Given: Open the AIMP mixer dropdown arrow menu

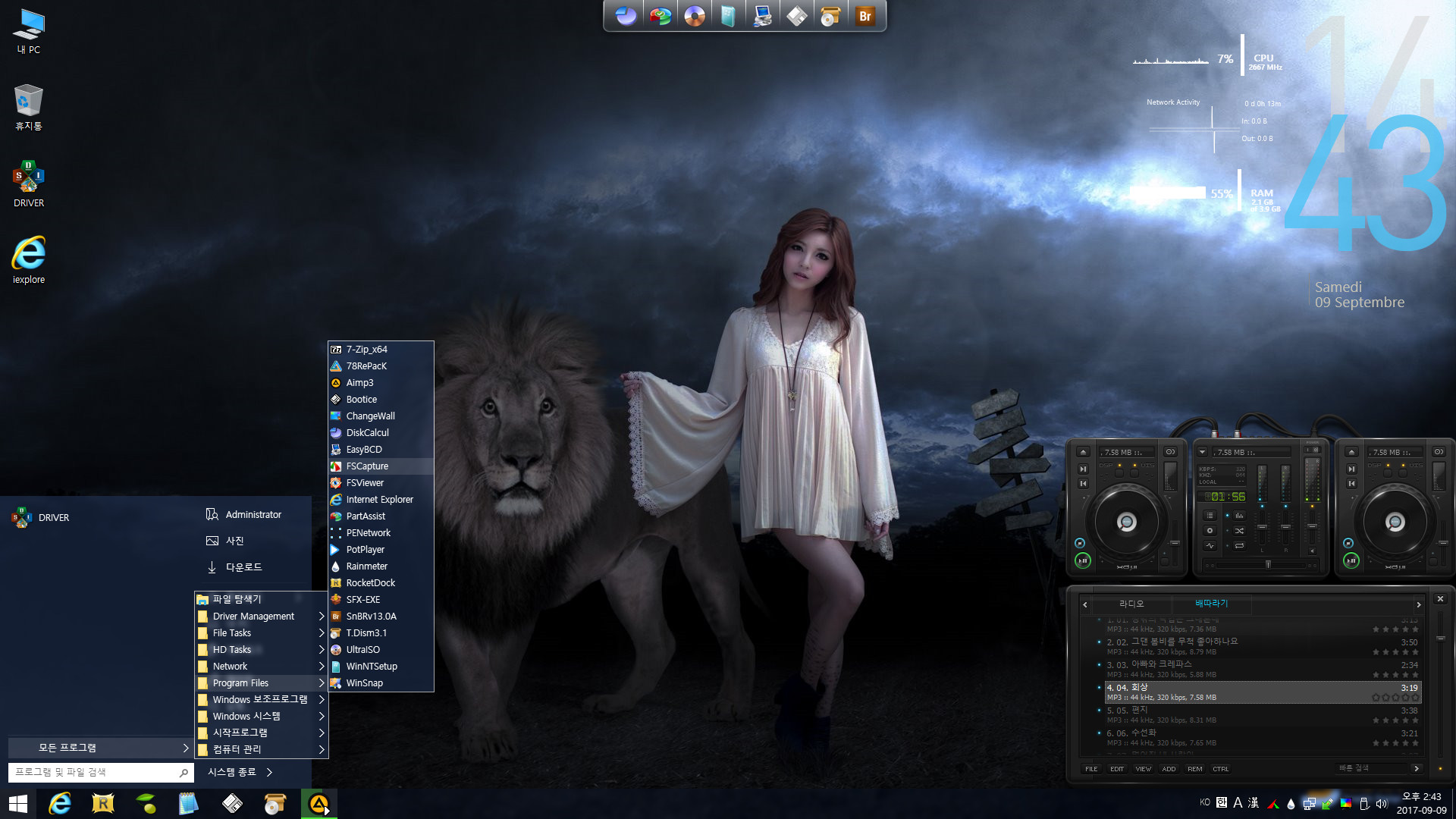Looking at the screenshot, I should 1203,453.
